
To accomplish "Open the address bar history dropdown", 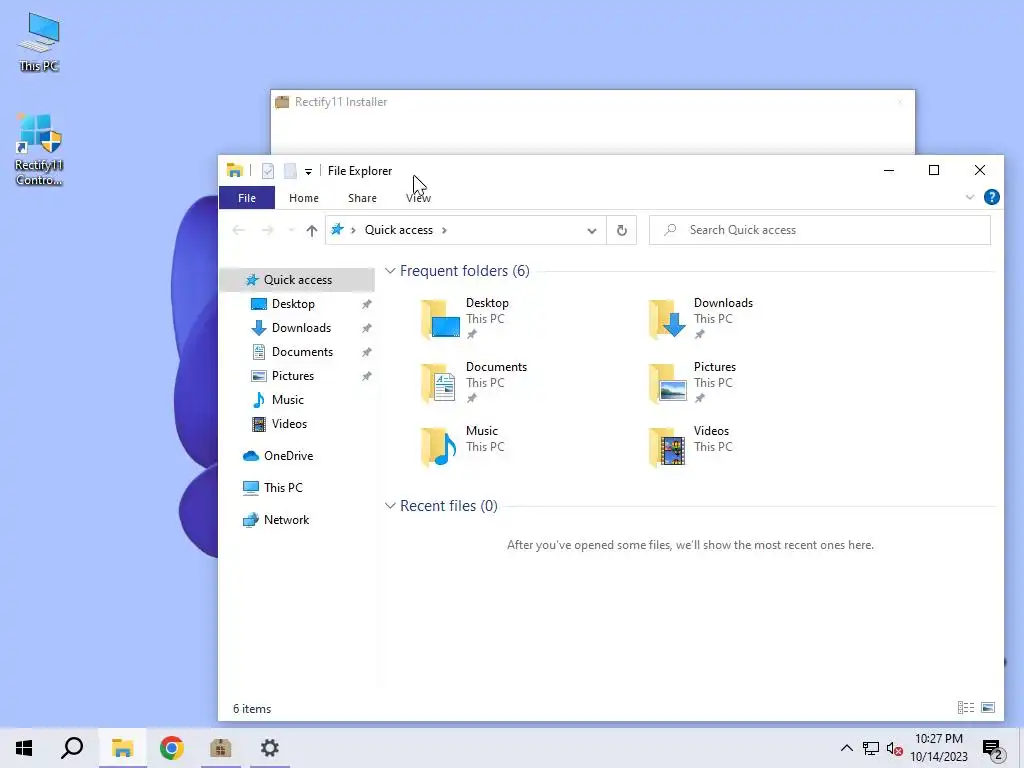I will click(592, 230).
